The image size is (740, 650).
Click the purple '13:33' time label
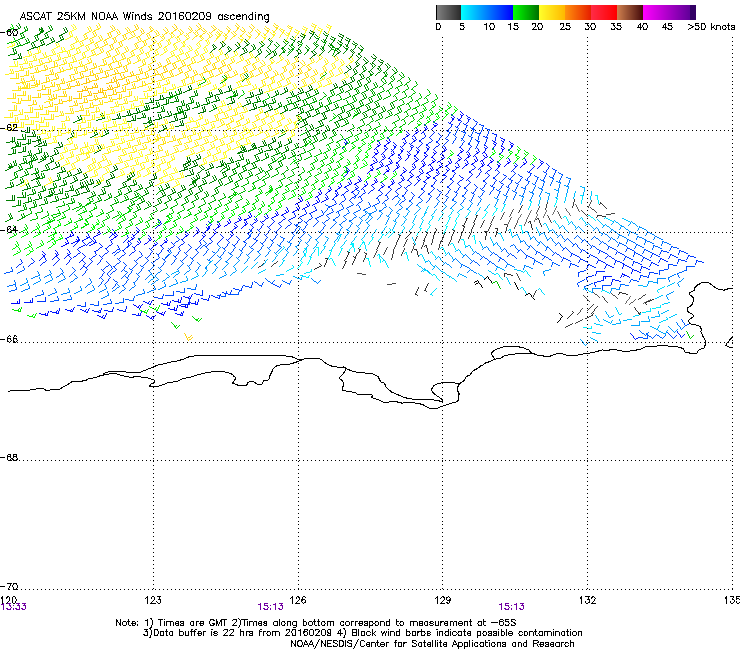(x=13, y=607)
